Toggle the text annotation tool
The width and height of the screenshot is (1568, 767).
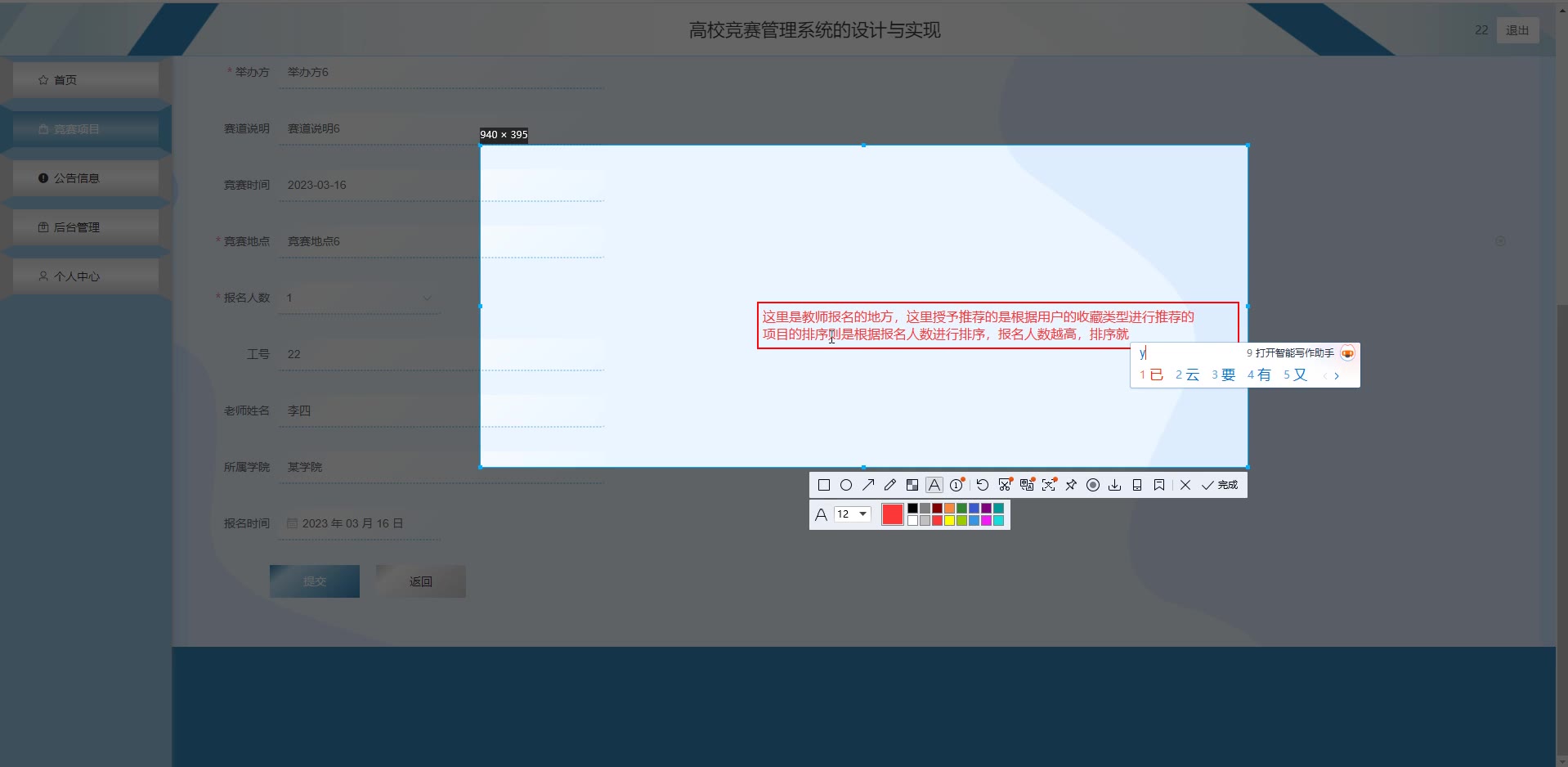pos(934,485)
